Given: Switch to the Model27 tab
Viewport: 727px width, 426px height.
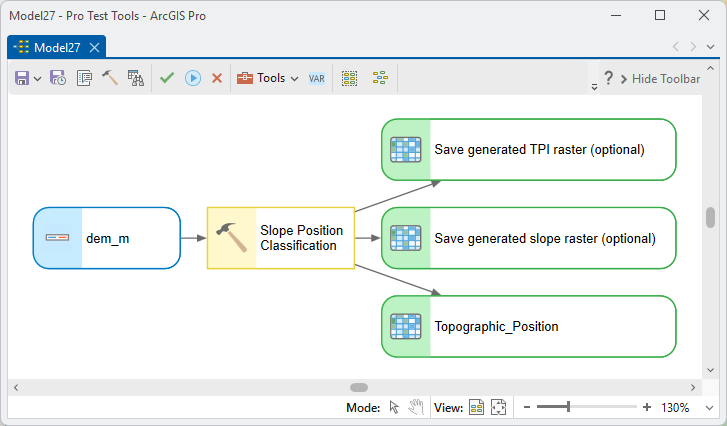Looking at the screenshot, I should [57, 47].
